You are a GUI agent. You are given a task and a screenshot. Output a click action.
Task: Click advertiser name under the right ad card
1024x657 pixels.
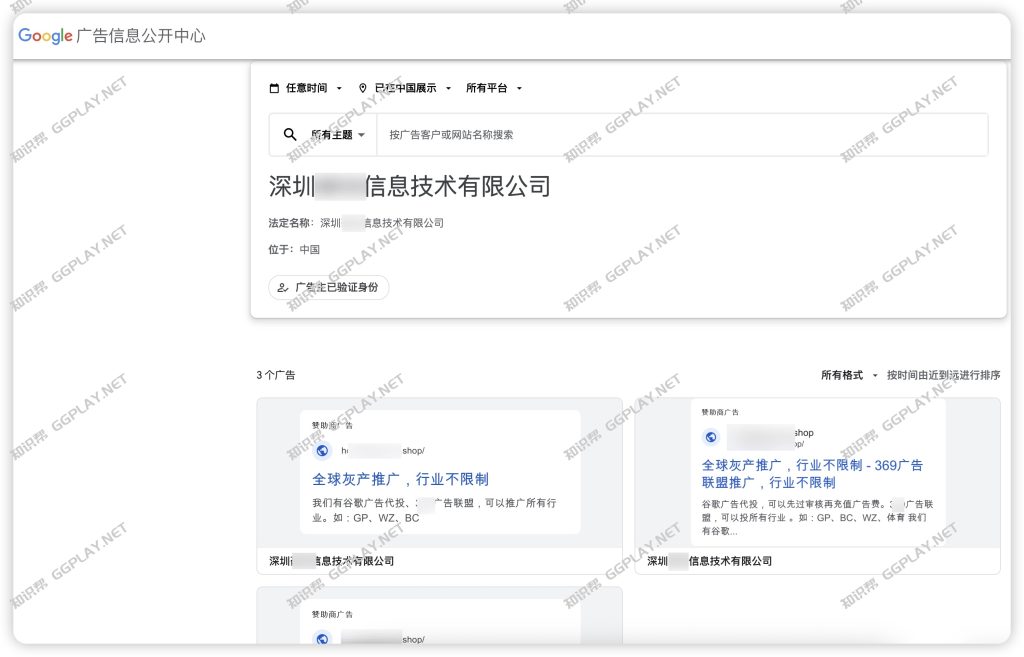click(x=709, y=561)
